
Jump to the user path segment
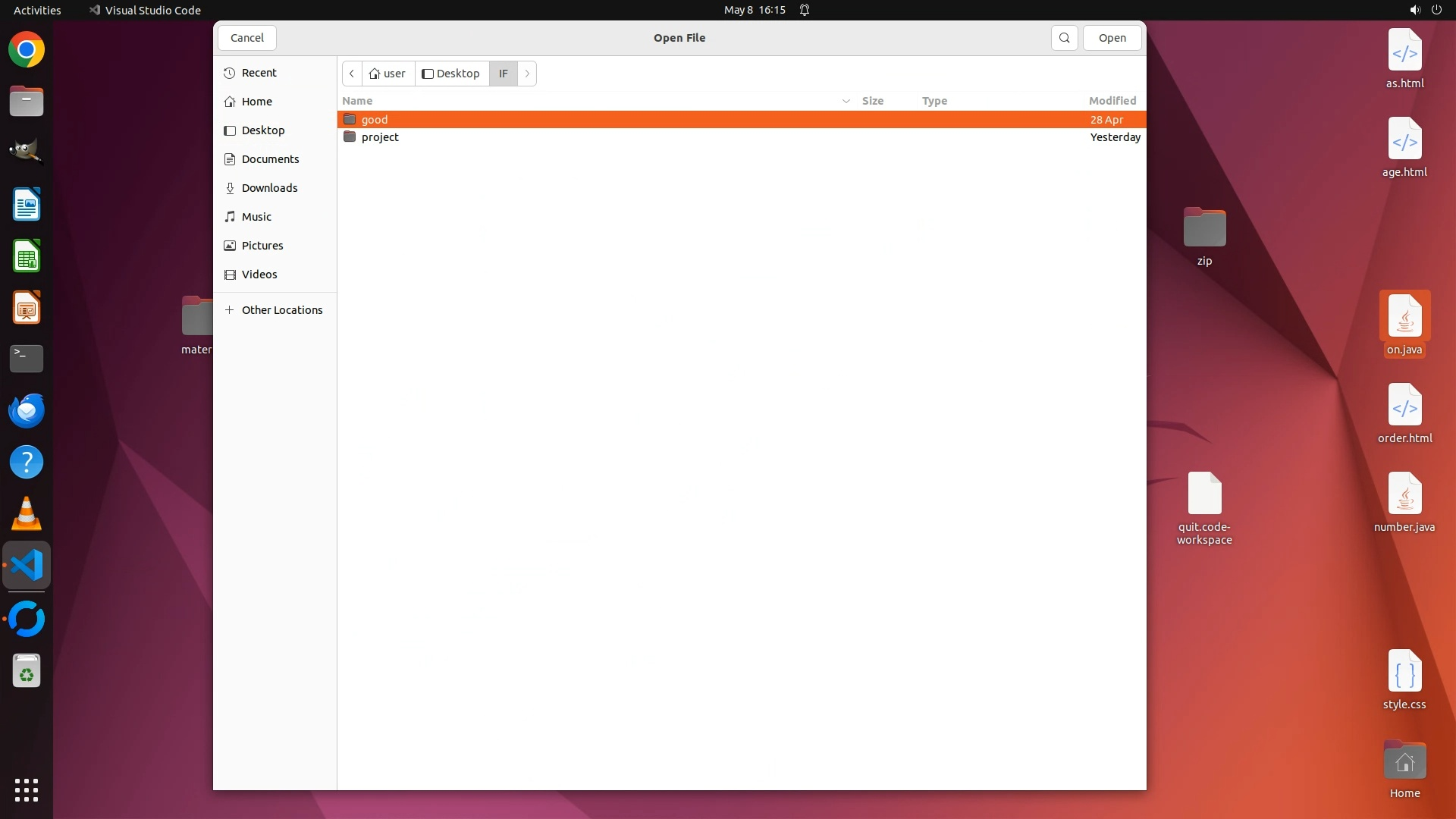tap(388, 74)
